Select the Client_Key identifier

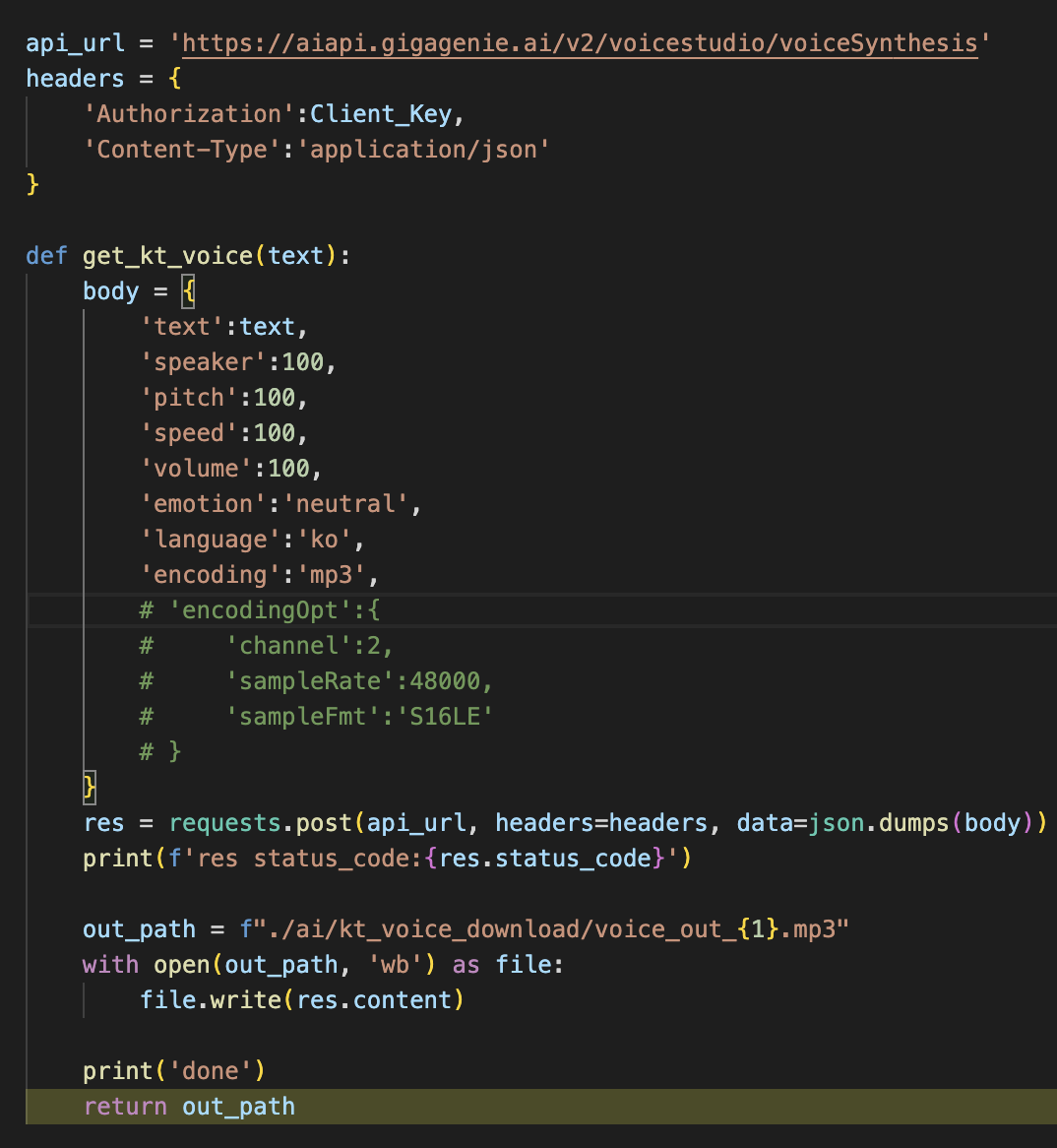click(381, 114)
